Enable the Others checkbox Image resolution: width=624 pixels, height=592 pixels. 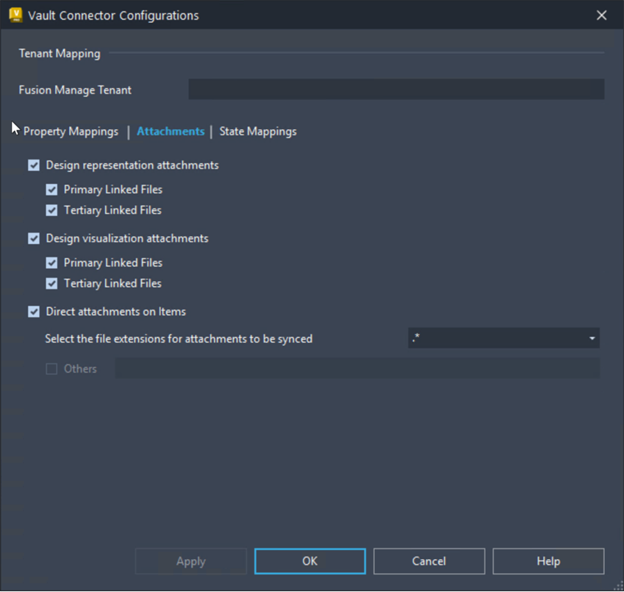pos(52,369)
